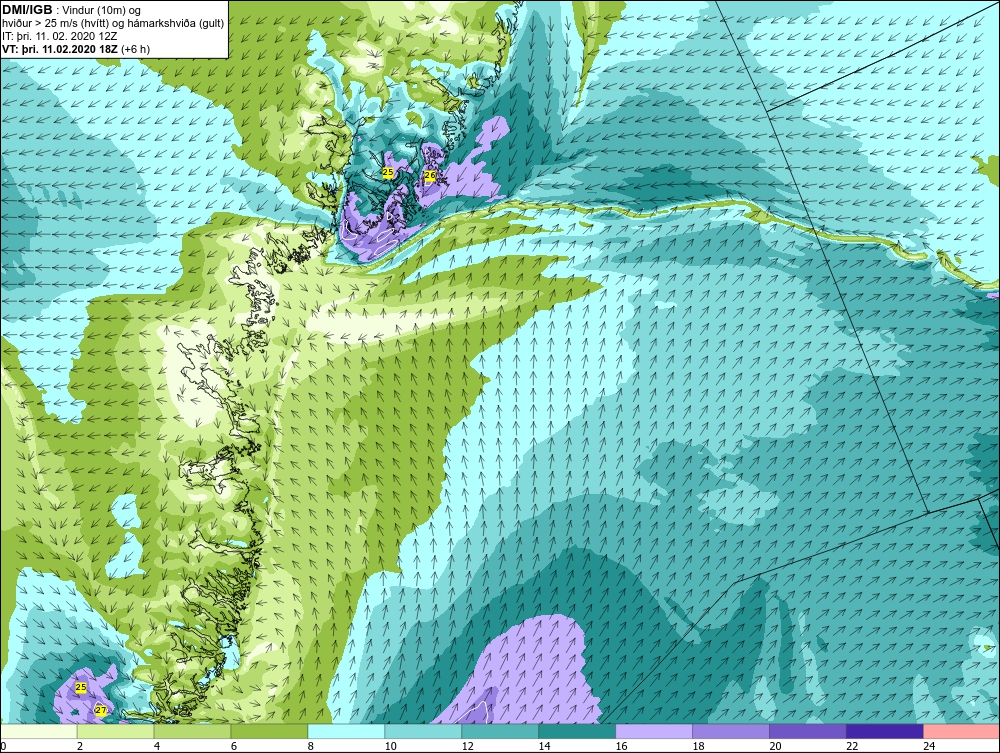Click the legend scale value '20'
The height and width of the screenshot is (753, 1000).
(x=776, y=747)
